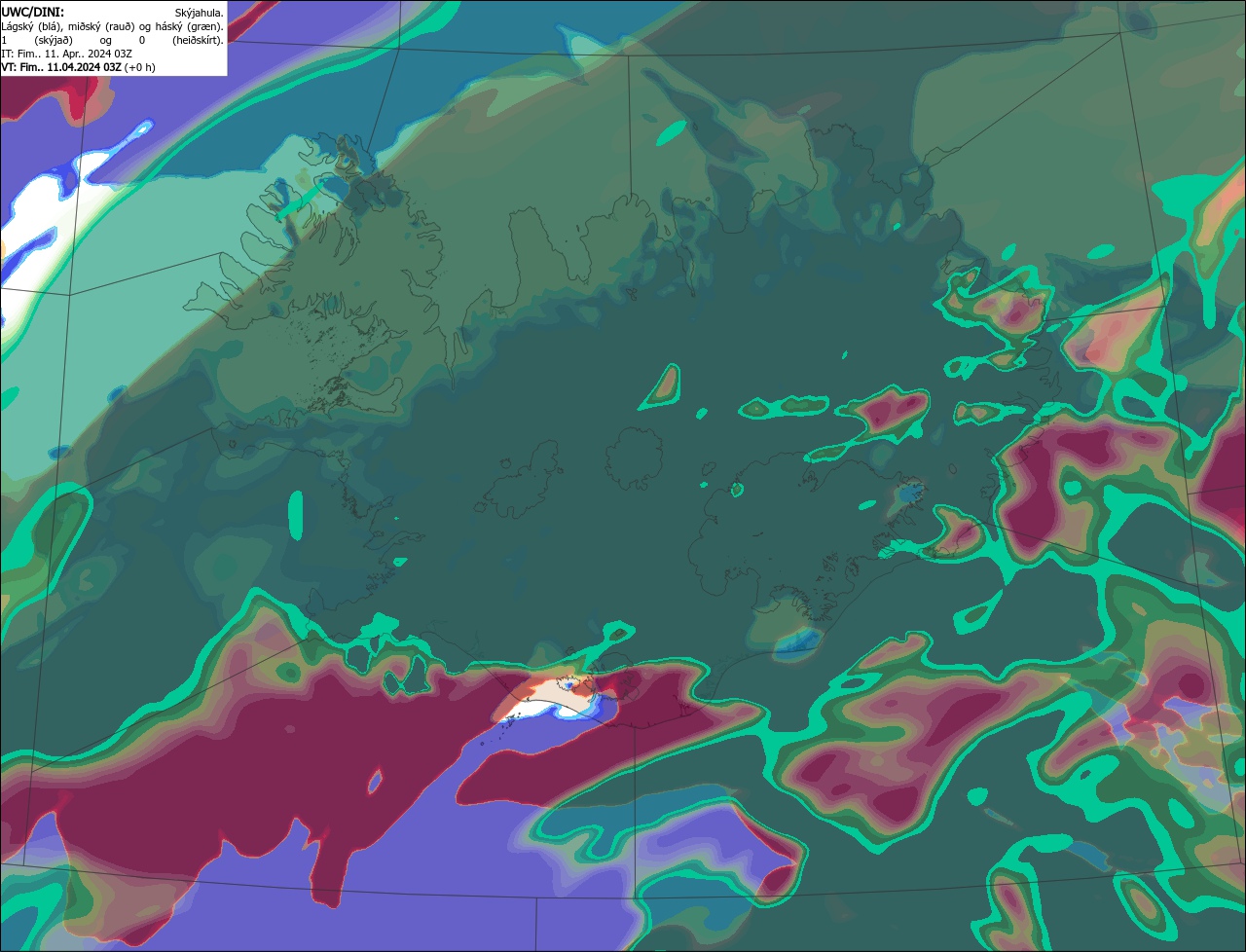Click the bold 'UWC/DINI:' legend title
Viewport: 1246px width, 952px height.
coord(33,12)
